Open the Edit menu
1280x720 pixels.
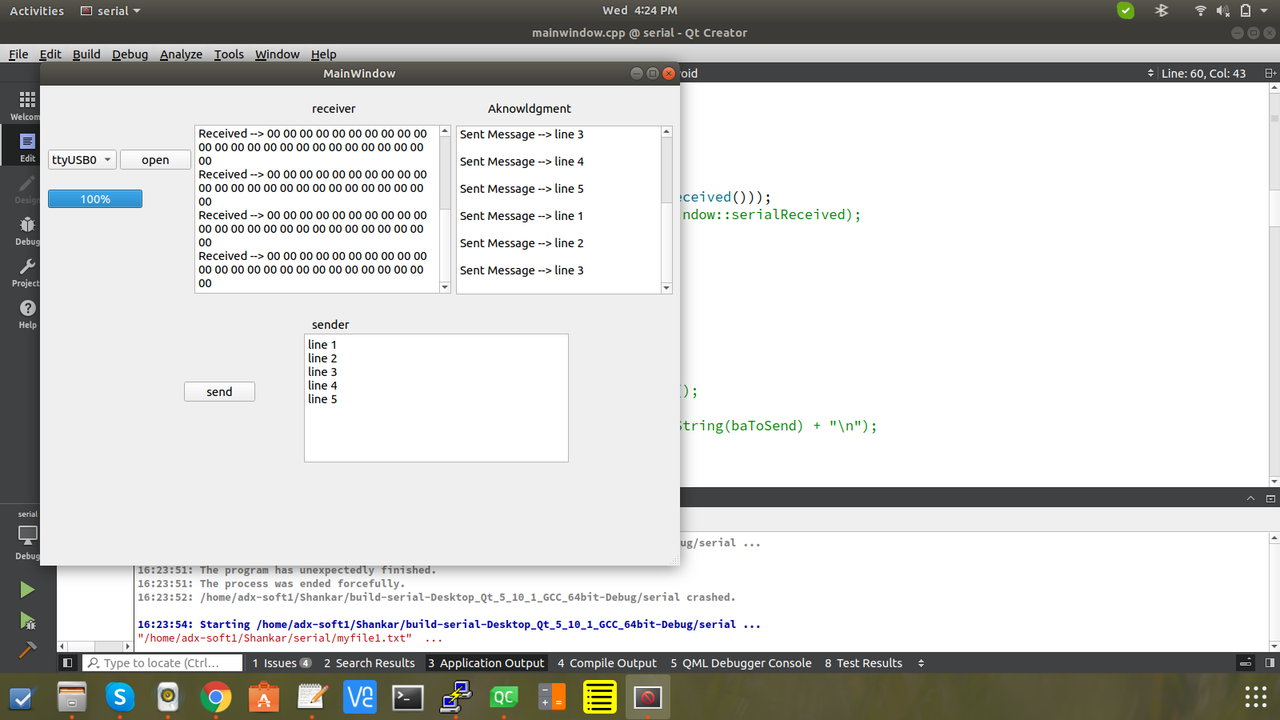50,54
